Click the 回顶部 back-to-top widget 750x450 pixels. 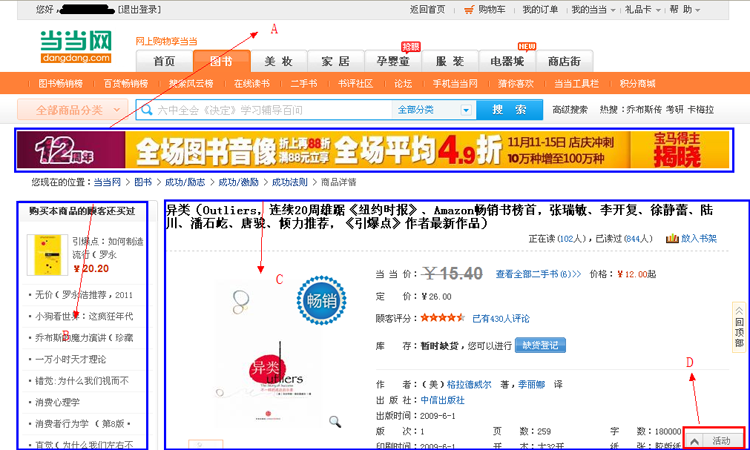739,328
